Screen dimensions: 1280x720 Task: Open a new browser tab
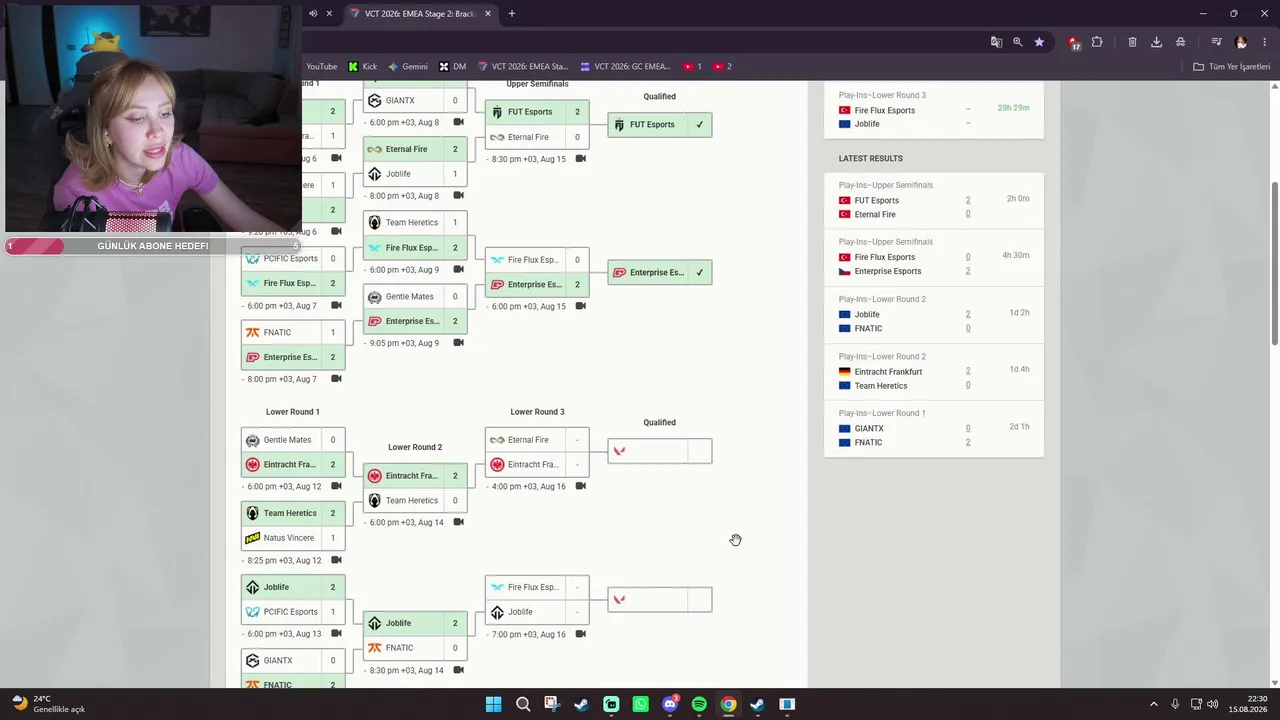click(x=512, y=14)
